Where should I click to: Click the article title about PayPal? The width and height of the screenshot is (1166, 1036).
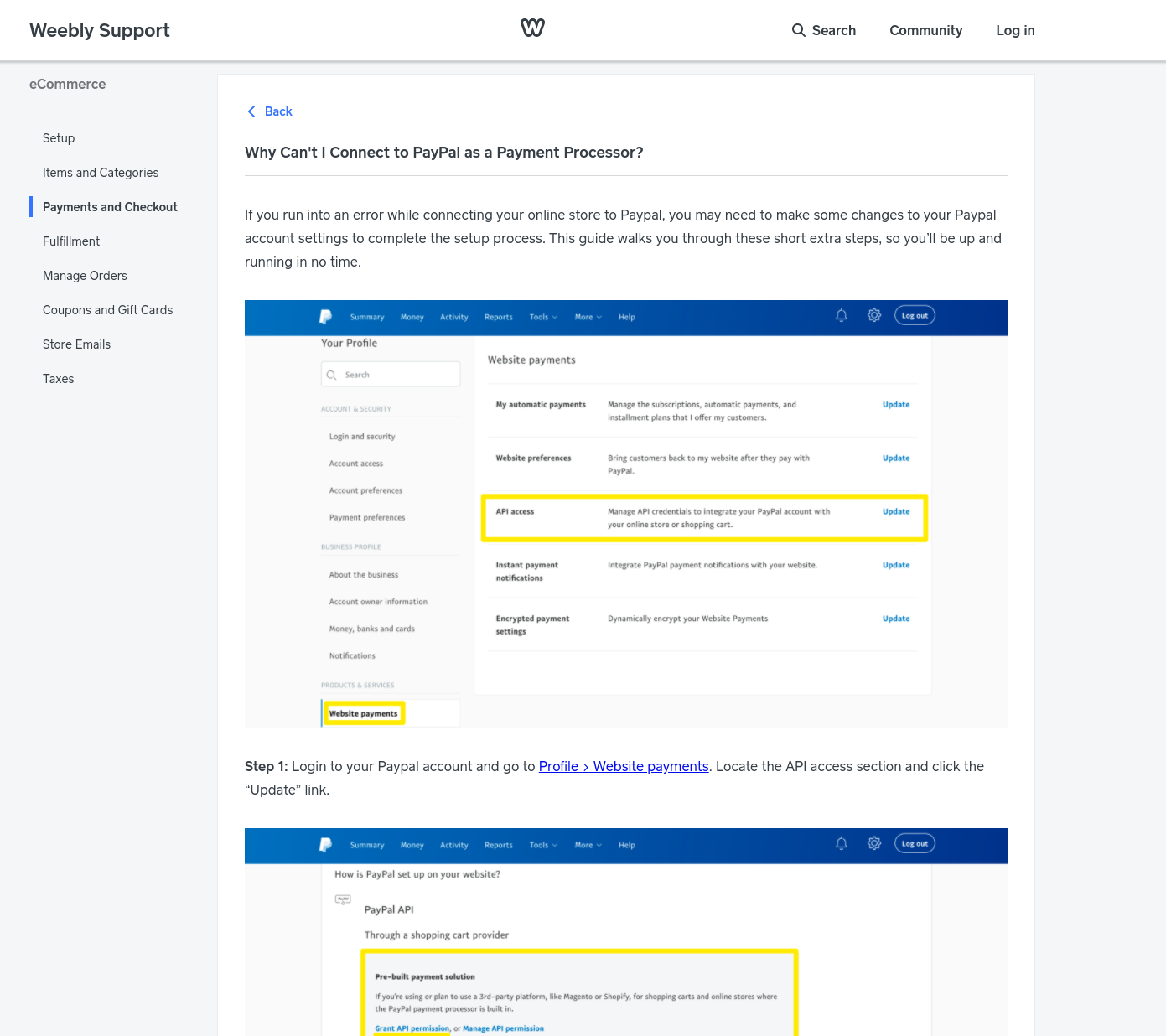pos(443,153)
